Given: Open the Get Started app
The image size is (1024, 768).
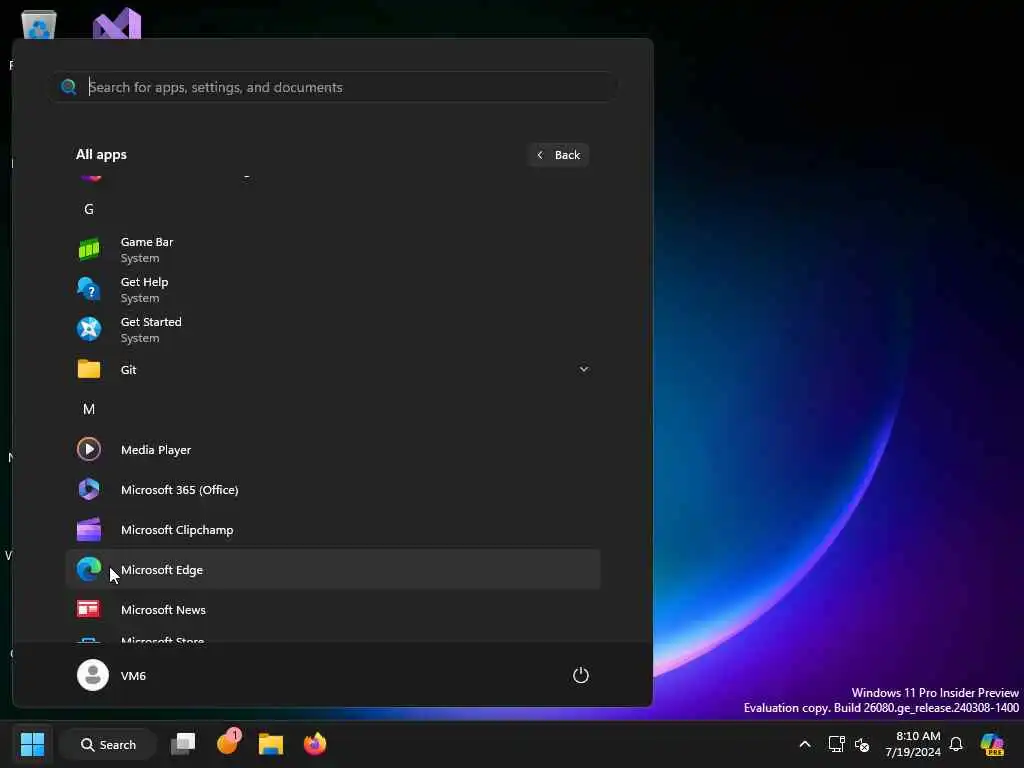Looking at the screenshot, I should click(332, 329).
